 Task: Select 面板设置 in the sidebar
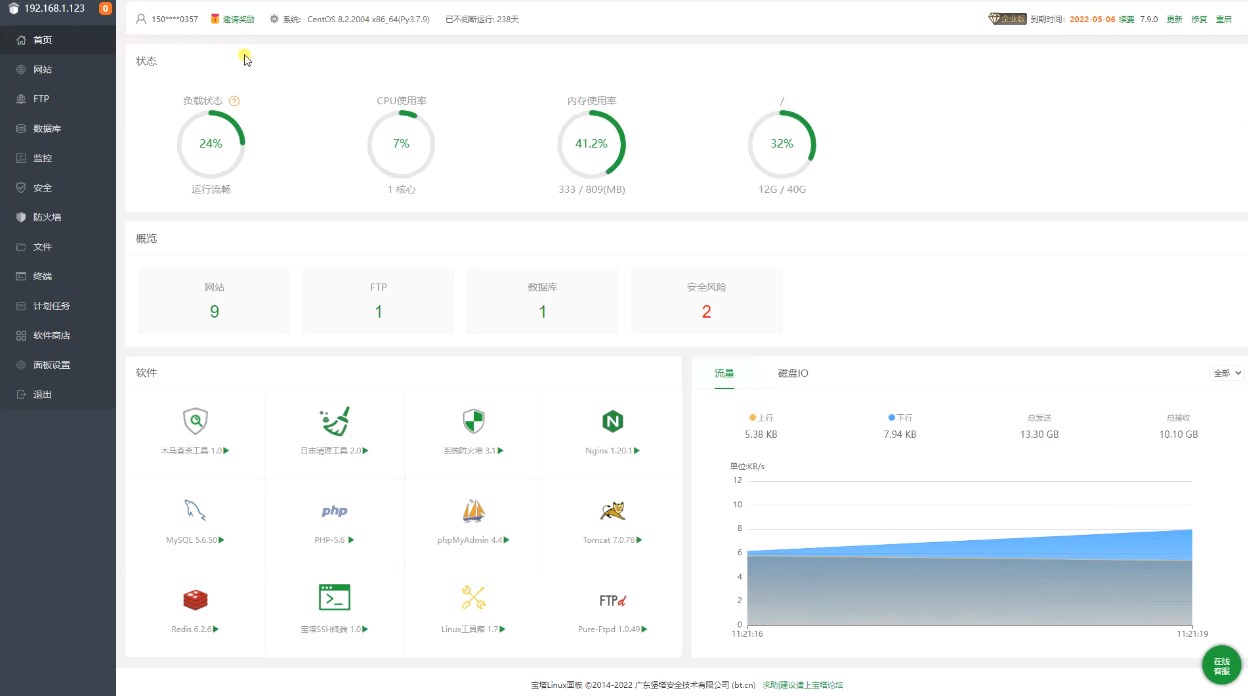coord(51,365)
